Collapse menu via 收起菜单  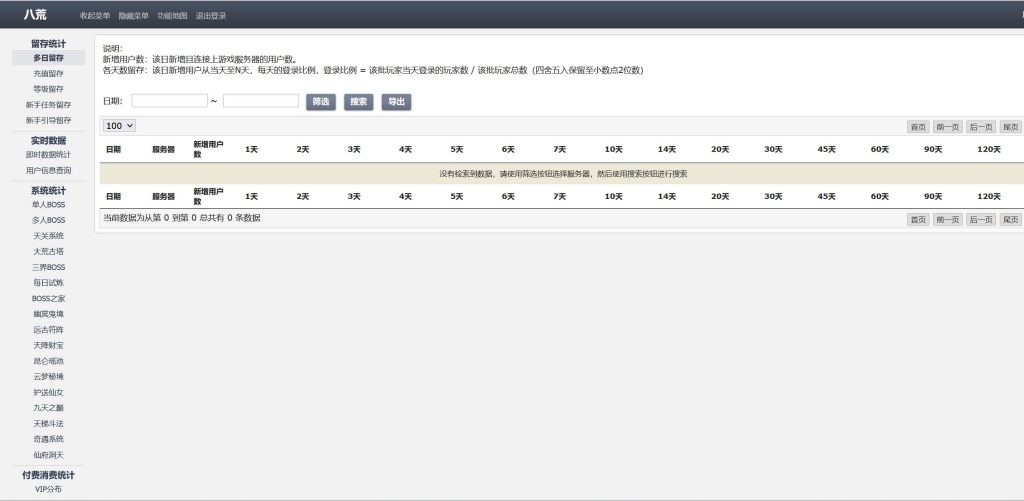tap(95, 16)
